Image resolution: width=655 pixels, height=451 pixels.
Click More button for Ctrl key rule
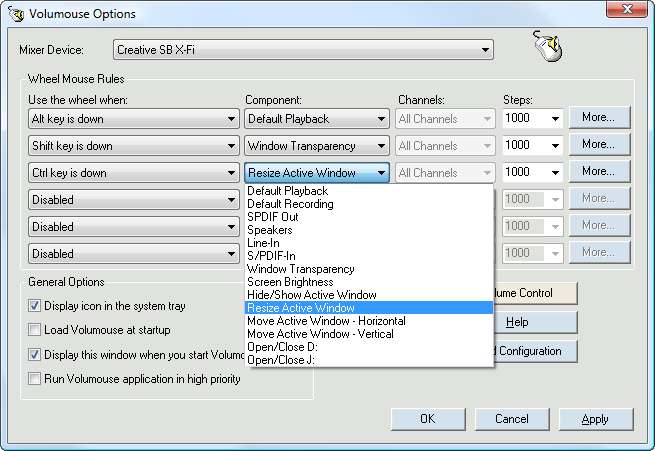tap(598, 172)
